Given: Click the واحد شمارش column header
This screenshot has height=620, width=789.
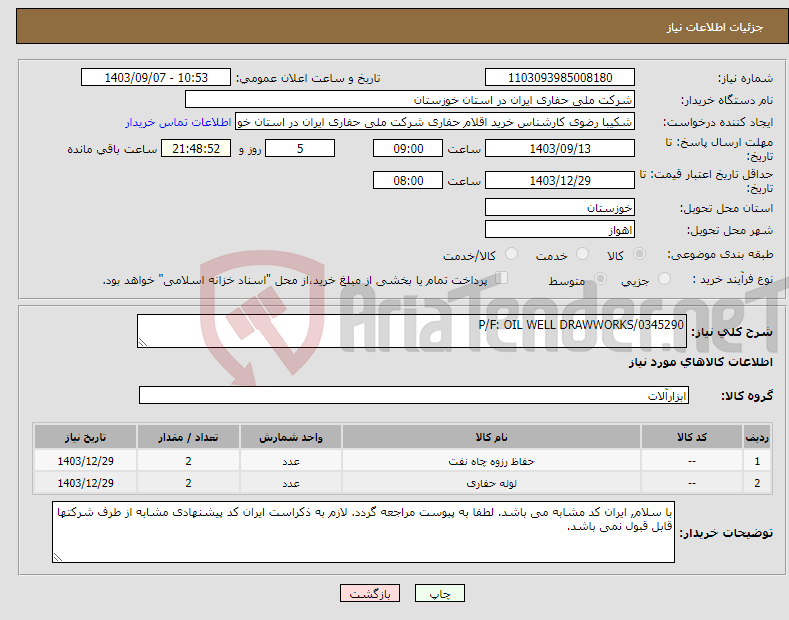Looking at the screenshot, I should 291,437.
